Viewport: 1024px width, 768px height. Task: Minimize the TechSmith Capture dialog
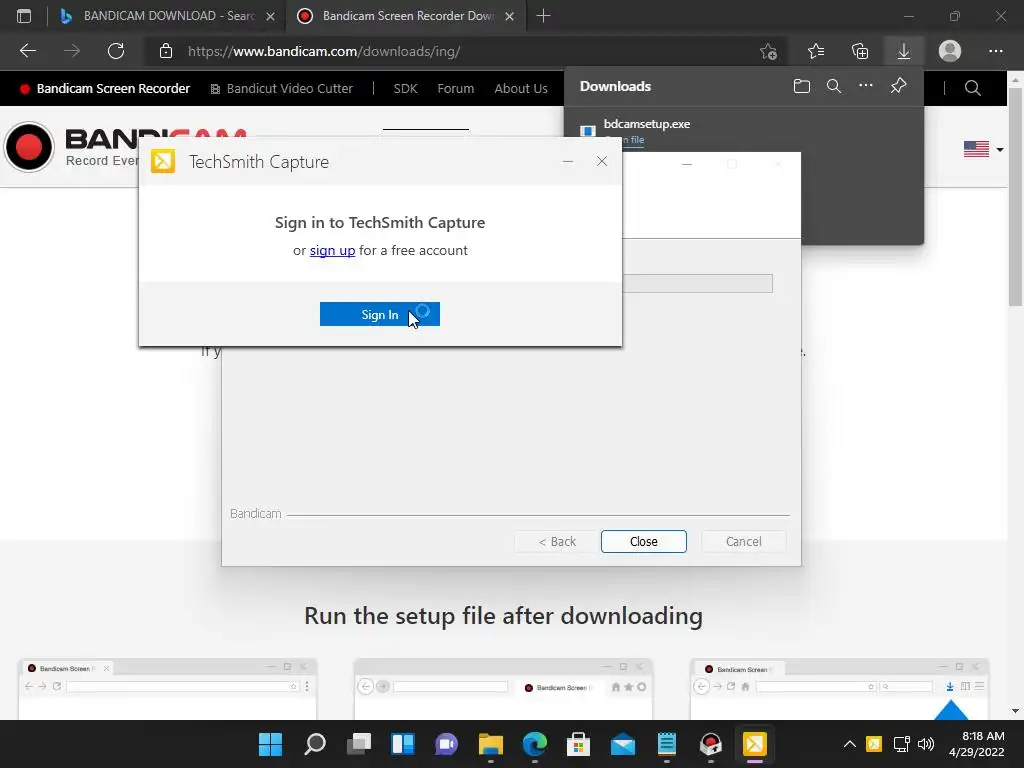click(x=568, y=161)
